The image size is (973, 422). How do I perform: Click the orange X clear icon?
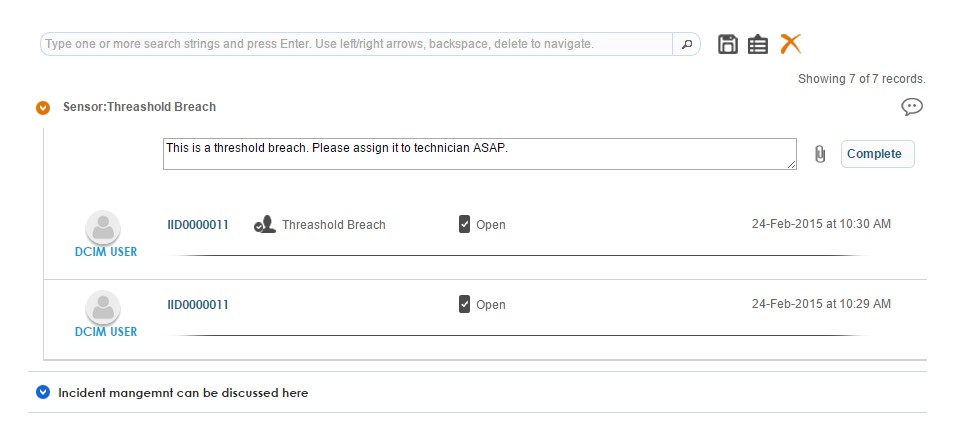coord(791,43)
